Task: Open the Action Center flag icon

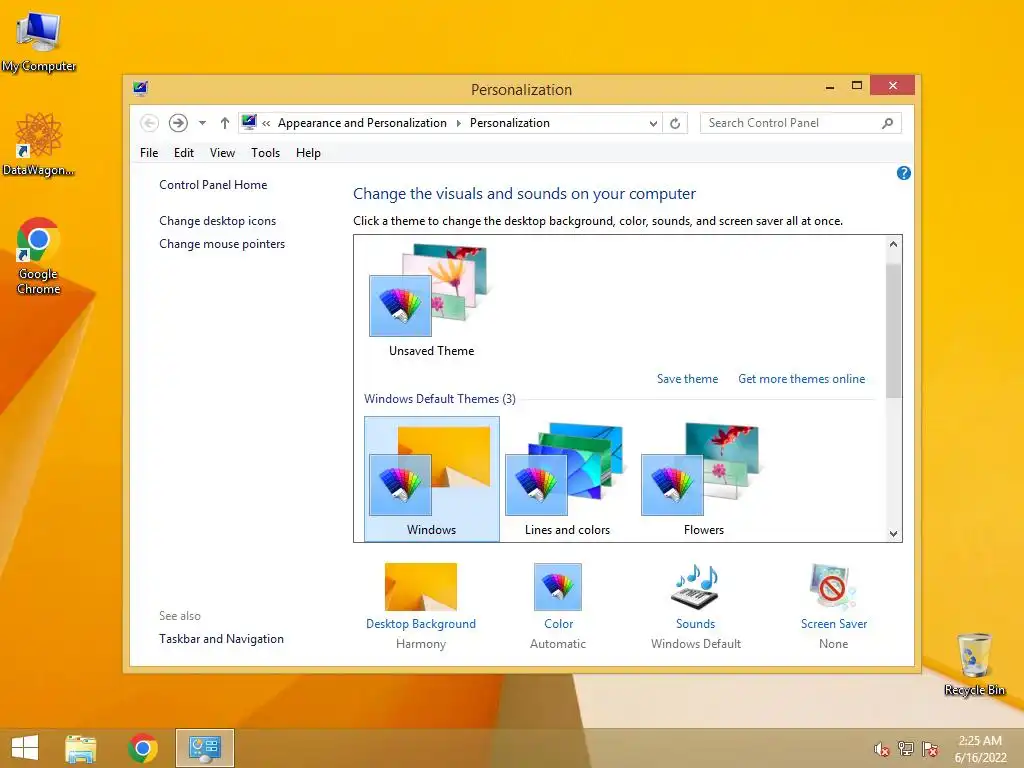Action: click(930, 749)
